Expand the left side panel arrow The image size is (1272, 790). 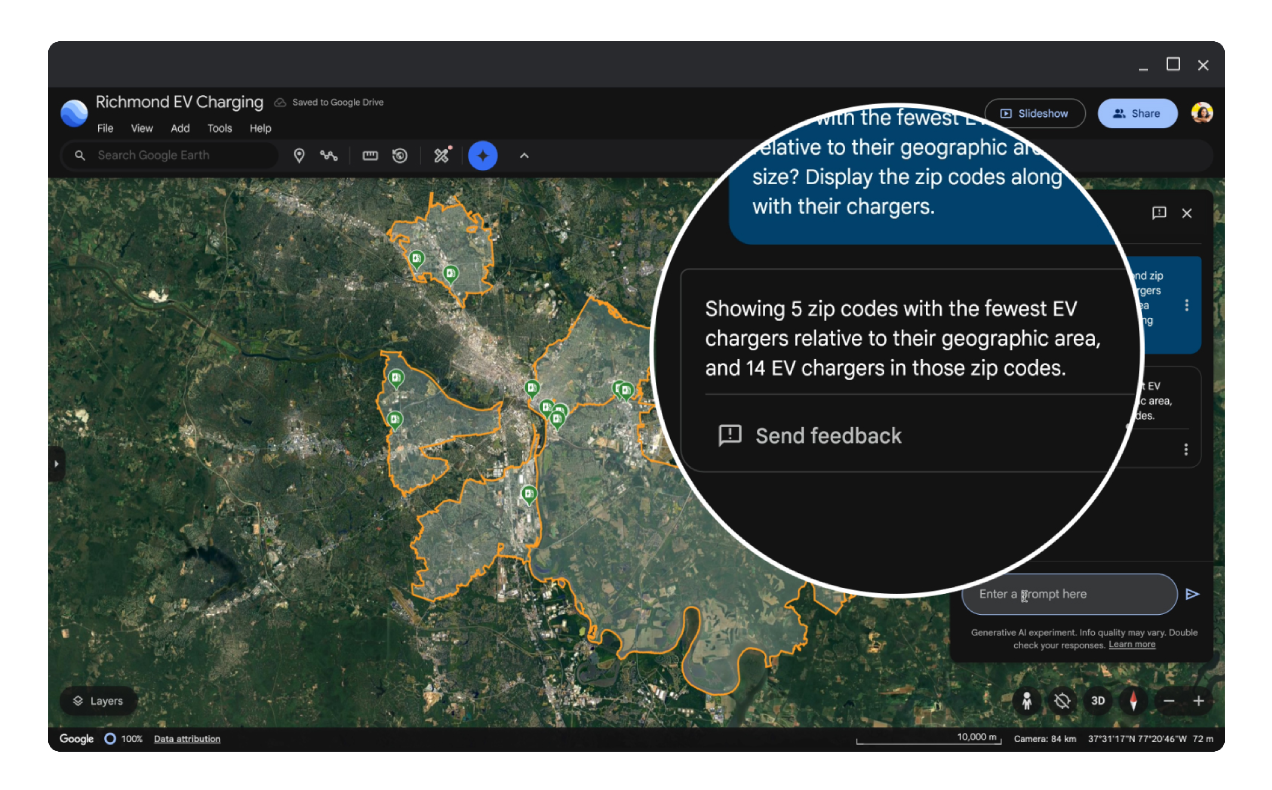pos(56,464)
